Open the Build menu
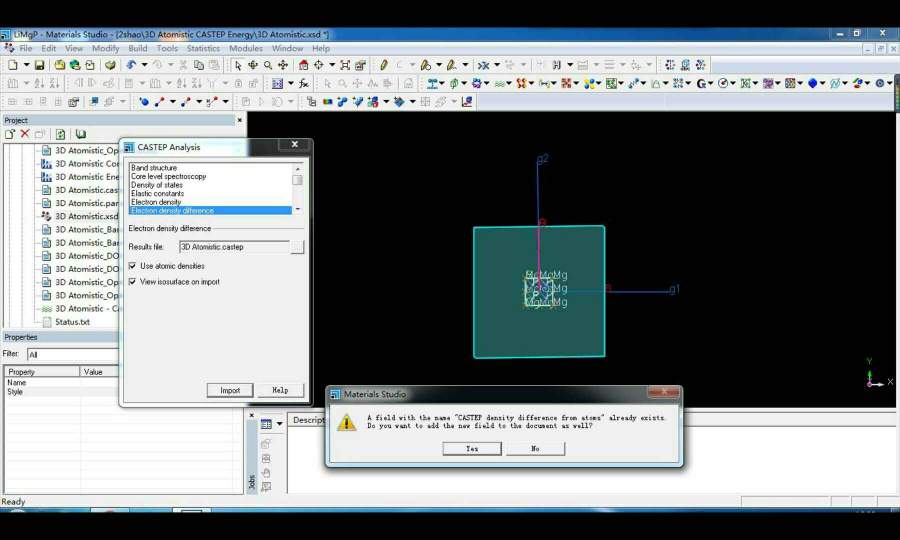 pyautogui.click(x=138, y=48)
